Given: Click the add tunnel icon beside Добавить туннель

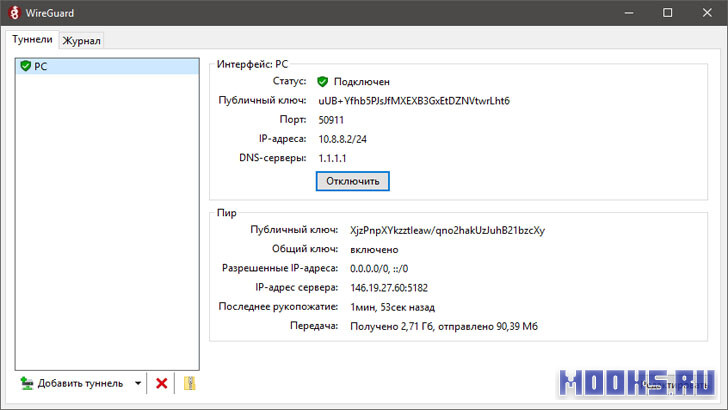Looking at the screenshot, I should [27, 384].
